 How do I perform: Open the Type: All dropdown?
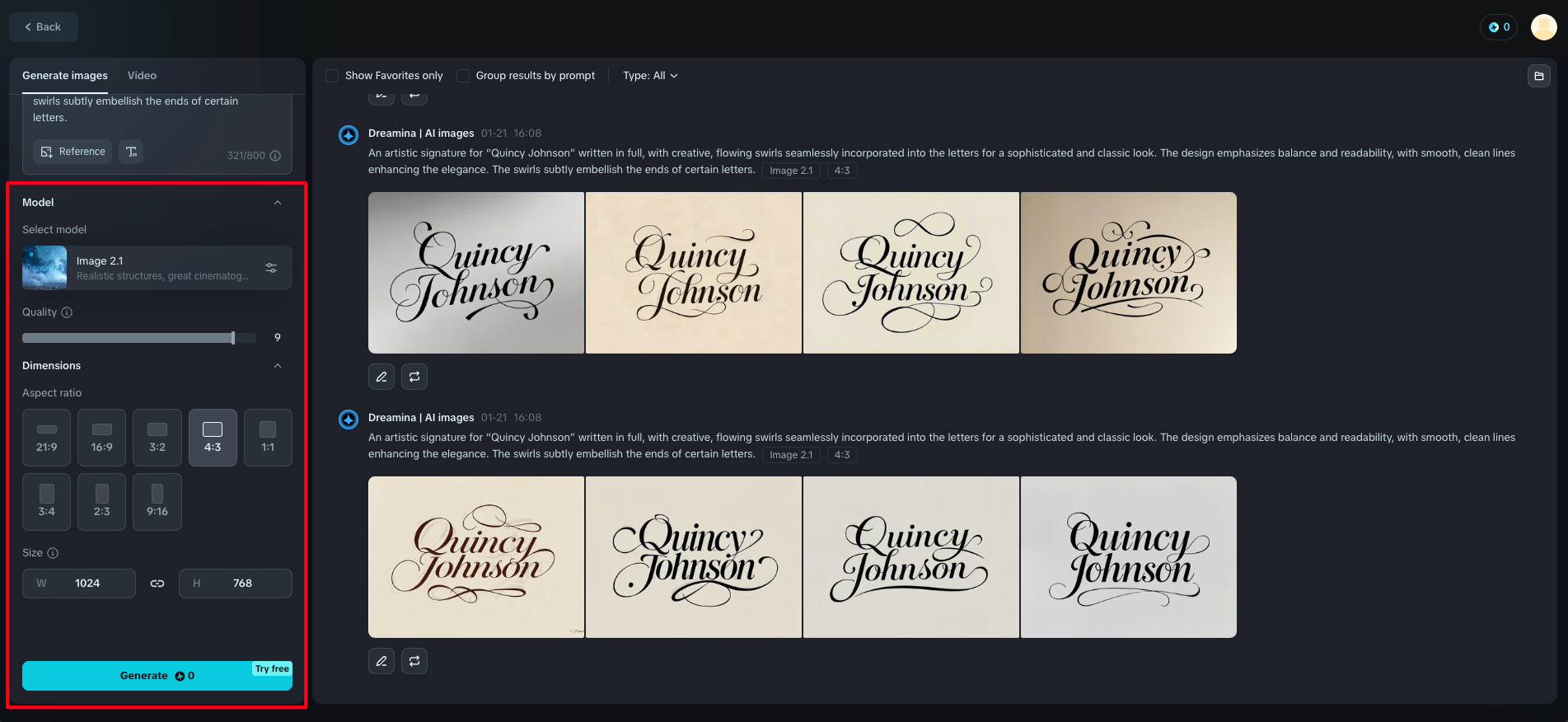point(650,76)
